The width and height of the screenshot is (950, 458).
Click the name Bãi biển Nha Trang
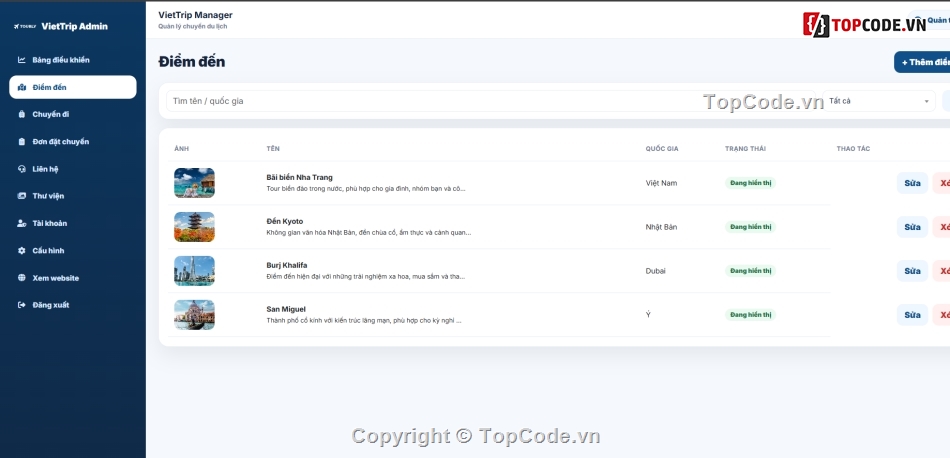click(x=299, y=178)
